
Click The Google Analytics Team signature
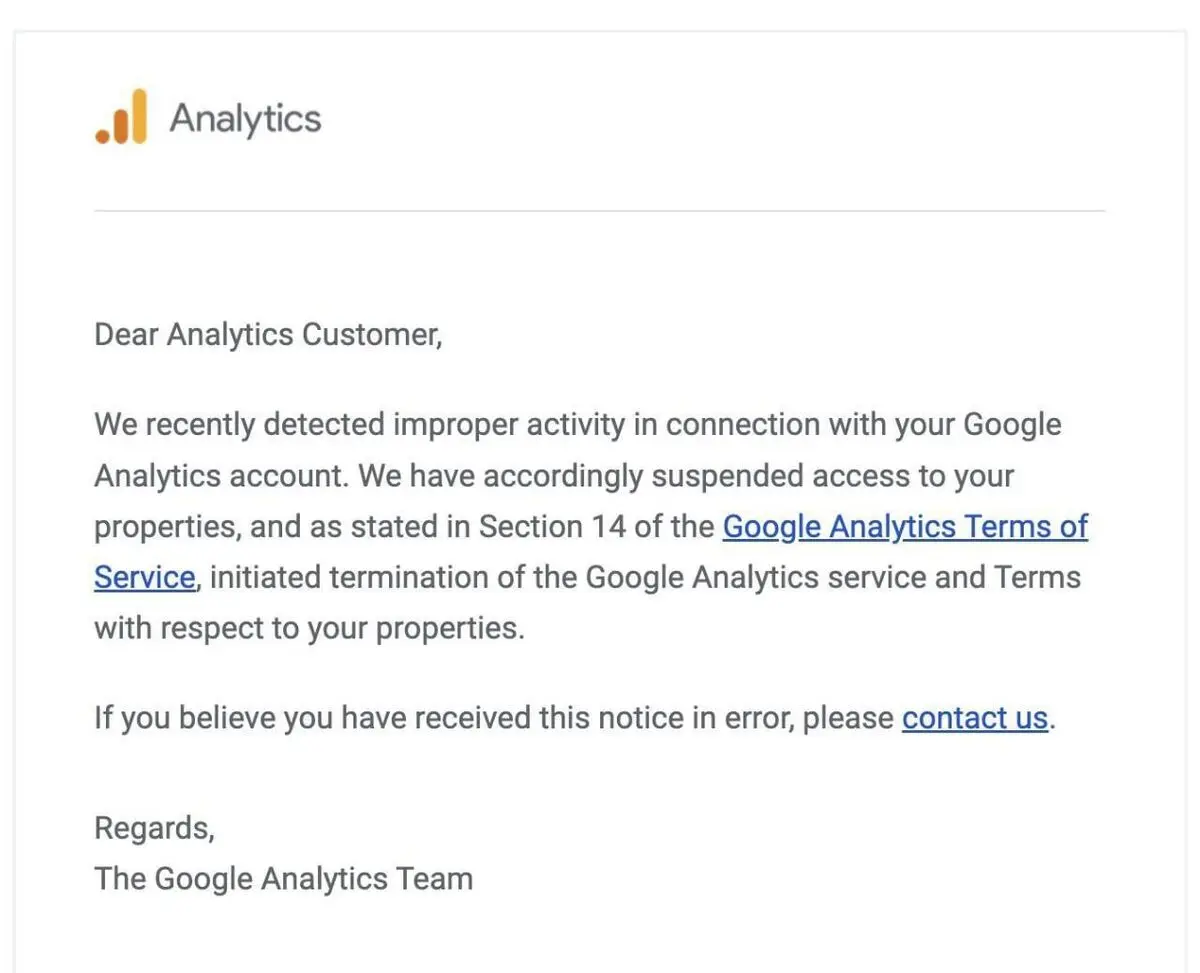284,879
